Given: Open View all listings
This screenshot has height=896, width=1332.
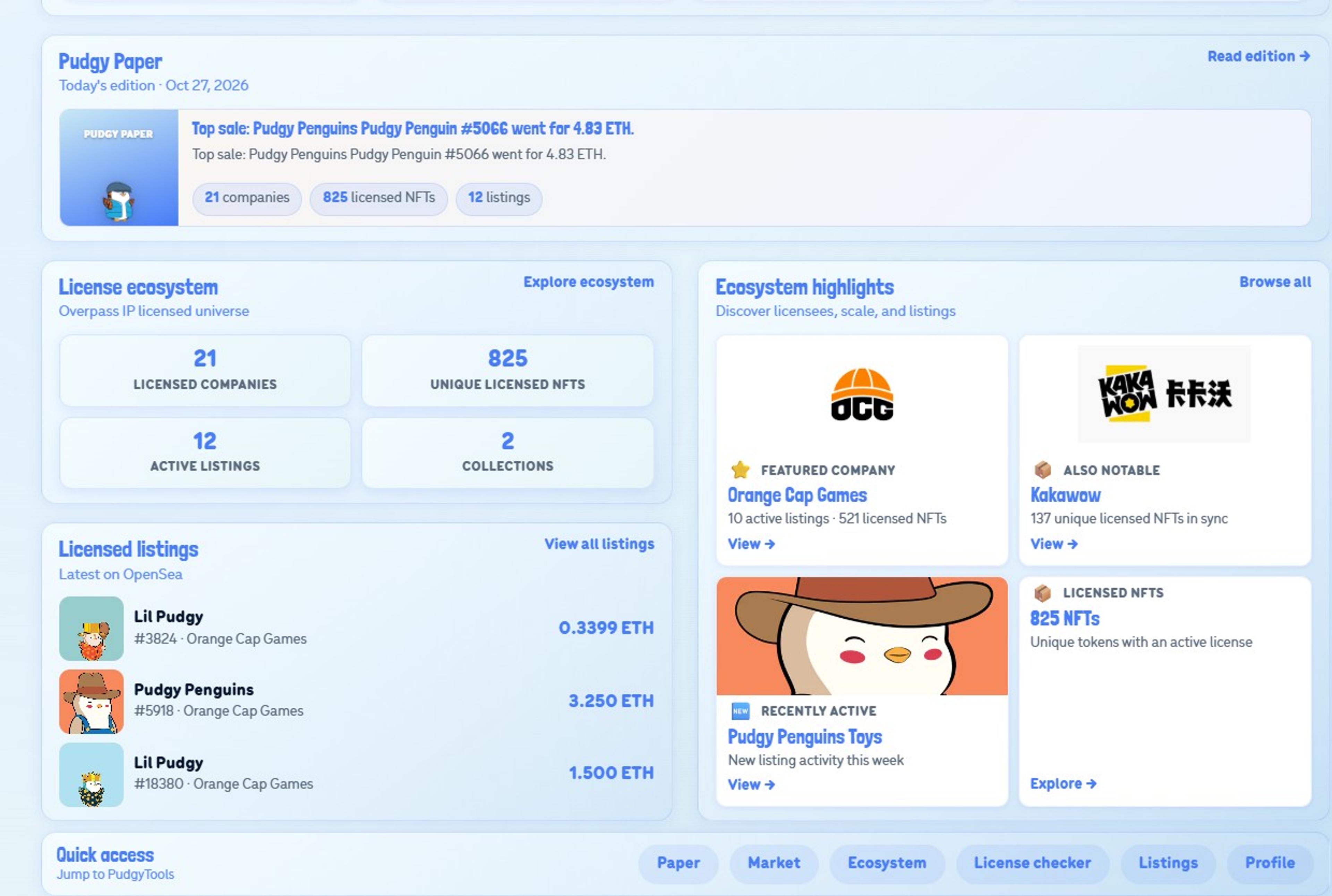Looking at the screenshot, I should click(599, 544).
